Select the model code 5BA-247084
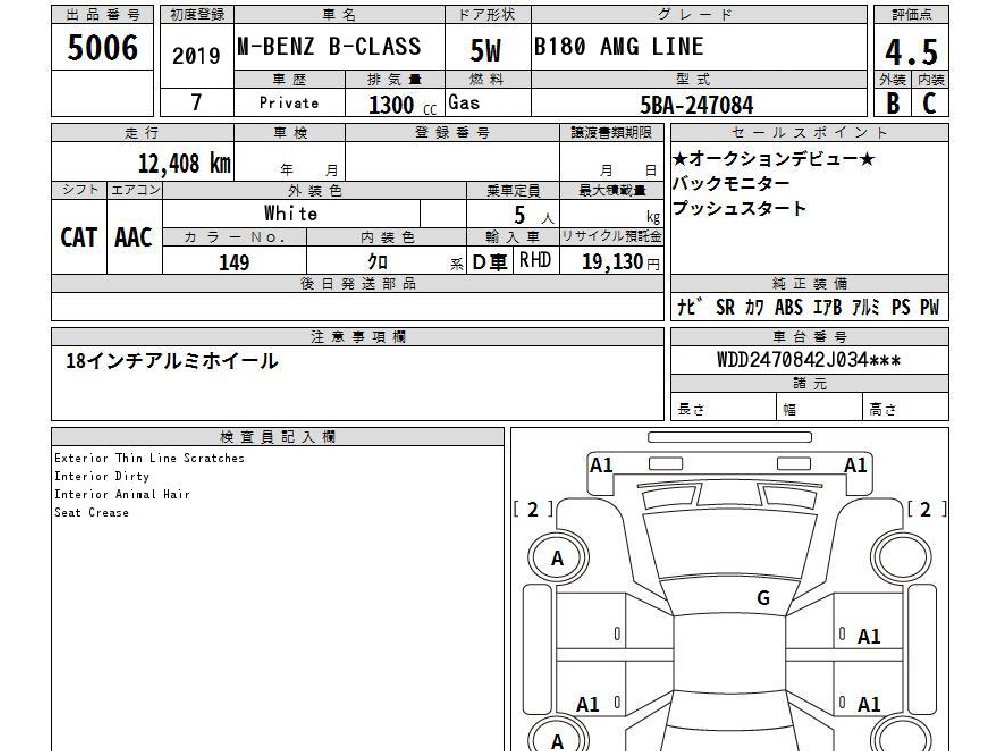The image size is (1001, 751). 696,105
